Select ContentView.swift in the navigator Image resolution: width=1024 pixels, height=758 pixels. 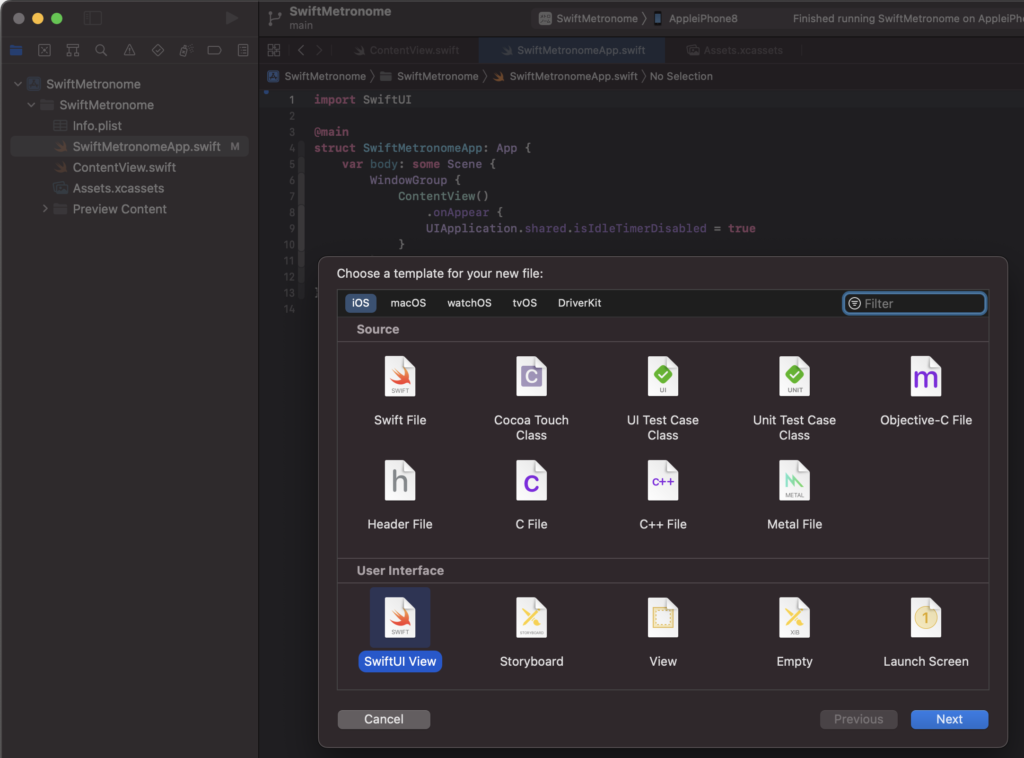tap(129, 167)
